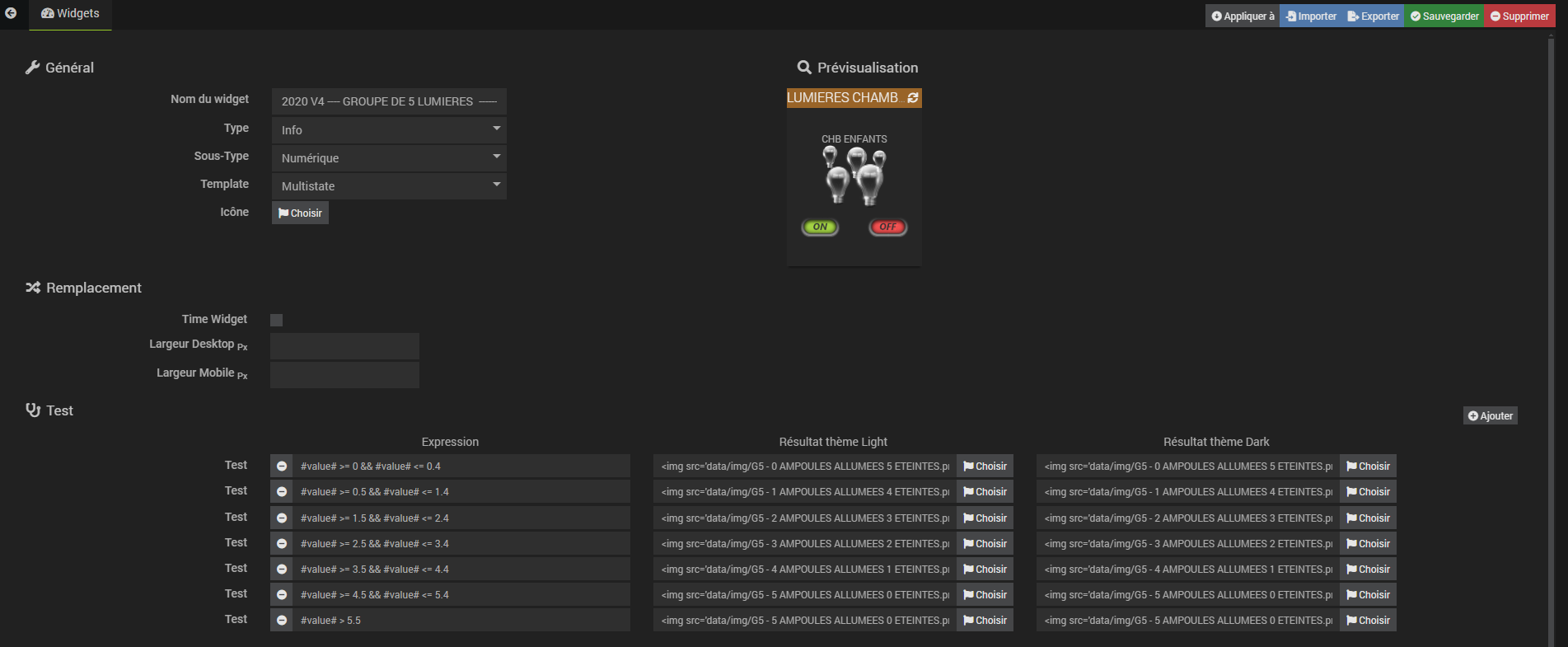Click the Largeur Desktop input field
The image size is (1568, 647).
point(344,346)
